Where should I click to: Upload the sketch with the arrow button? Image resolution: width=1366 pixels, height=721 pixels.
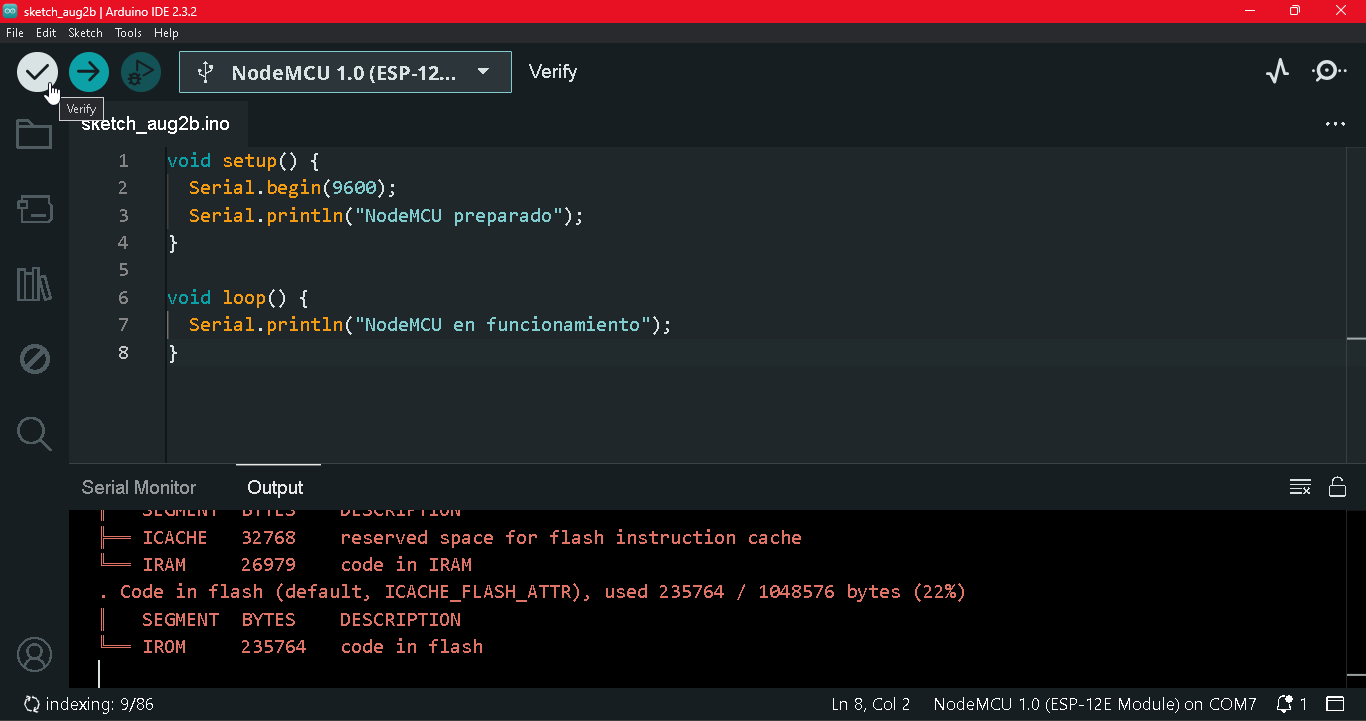tap(89, 72)
